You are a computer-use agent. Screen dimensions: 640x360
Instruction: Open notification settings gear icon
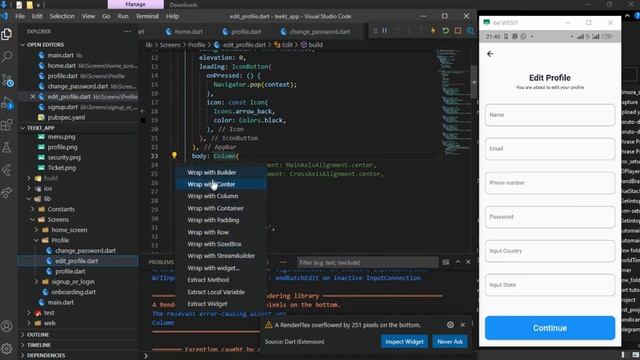coord(450,325)
